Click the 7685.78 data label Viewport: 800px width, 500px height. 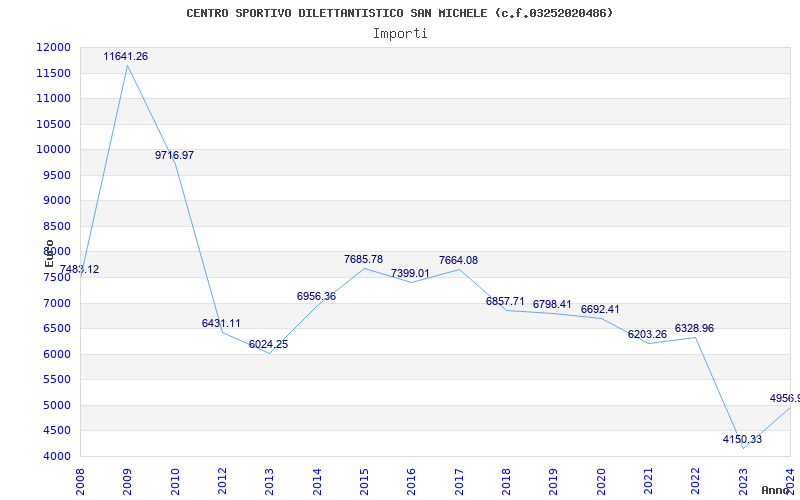pos(363,259)
